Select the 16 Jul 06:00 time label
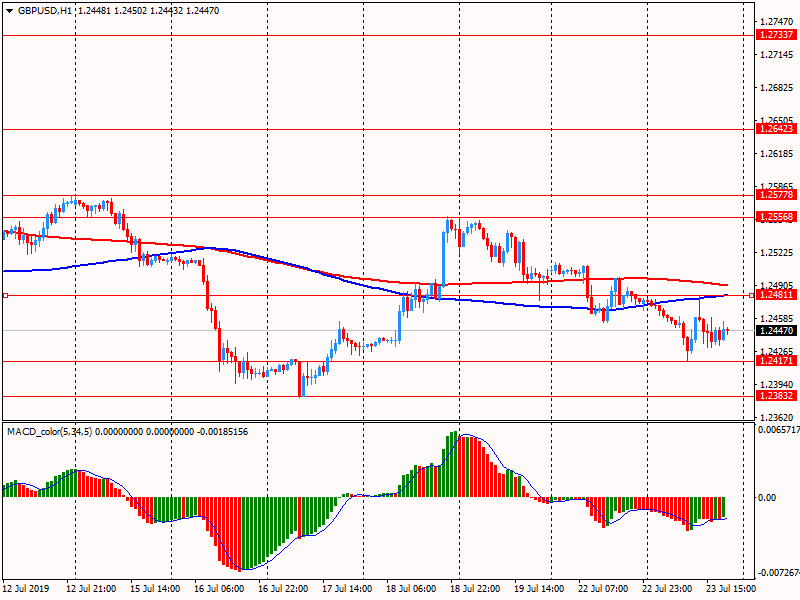 [219, 588]
